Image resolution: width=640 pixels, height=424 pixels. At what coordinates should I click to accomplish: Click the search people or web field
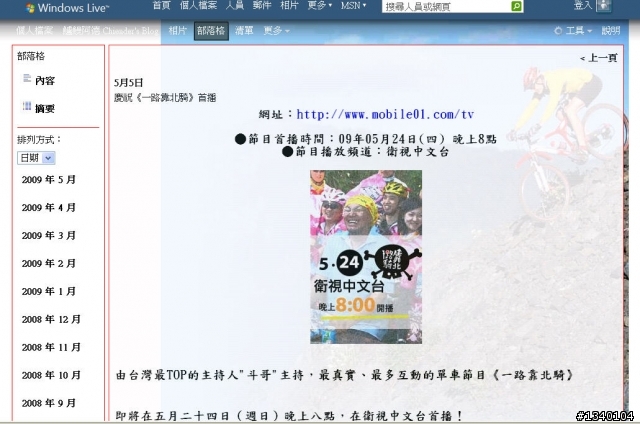click(x=446, y=6)
